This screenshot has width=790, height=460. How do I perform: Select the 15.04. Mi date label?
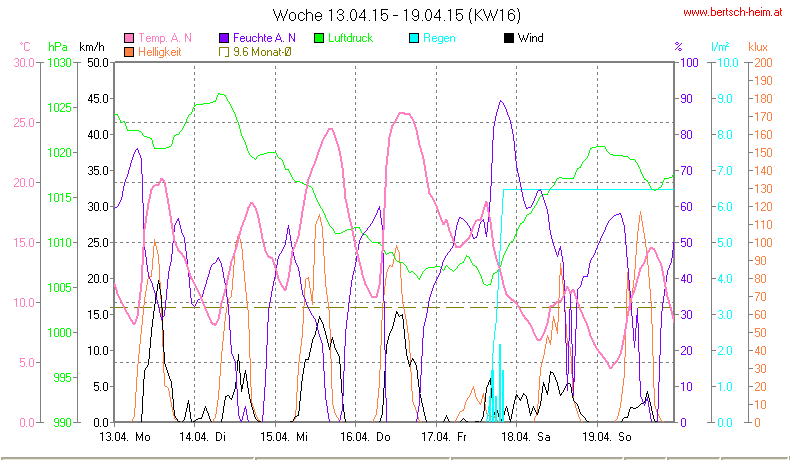(287, 437)
